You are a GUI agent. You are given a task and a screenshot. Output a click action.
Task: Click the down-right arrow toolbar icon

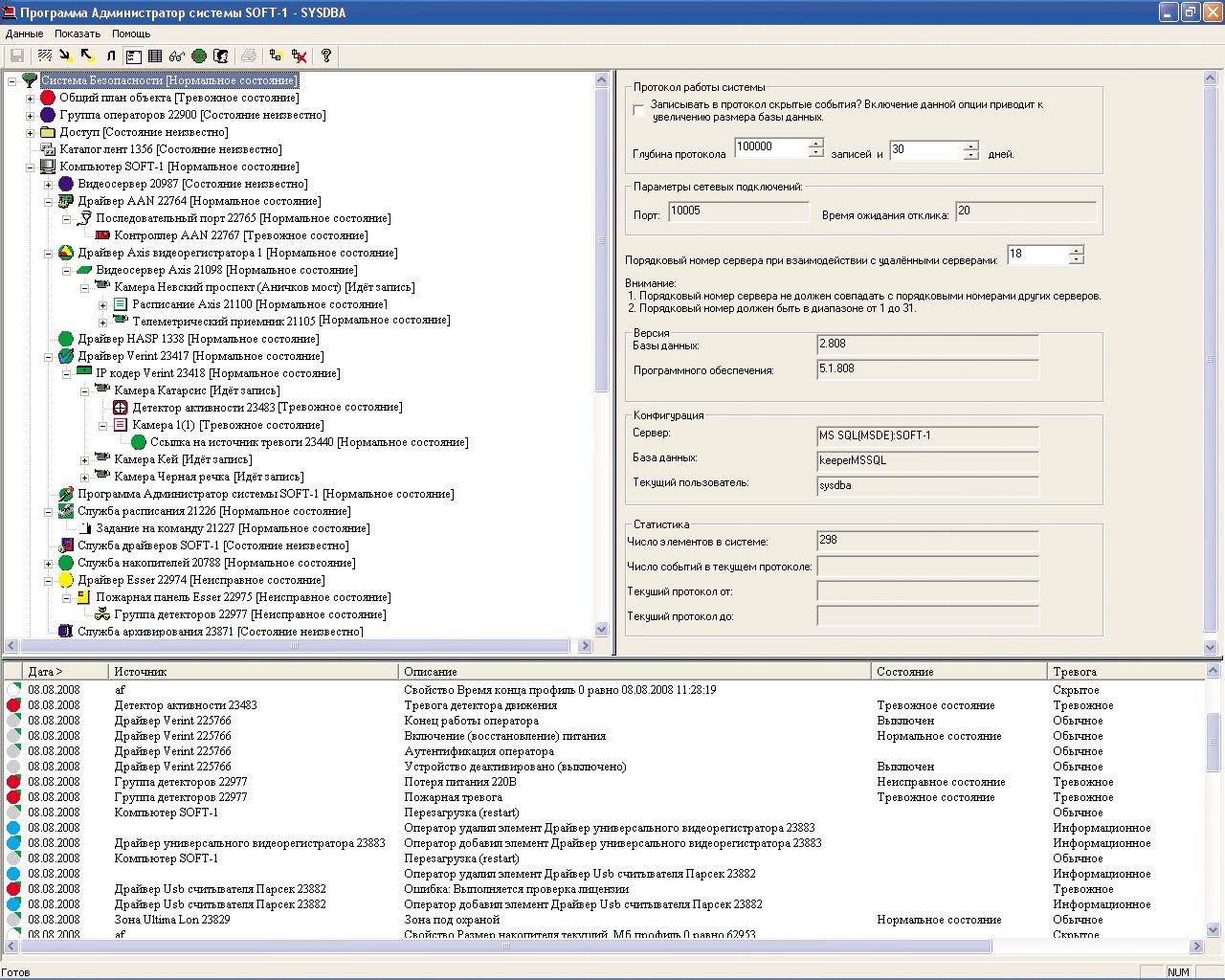coord(65,56)
